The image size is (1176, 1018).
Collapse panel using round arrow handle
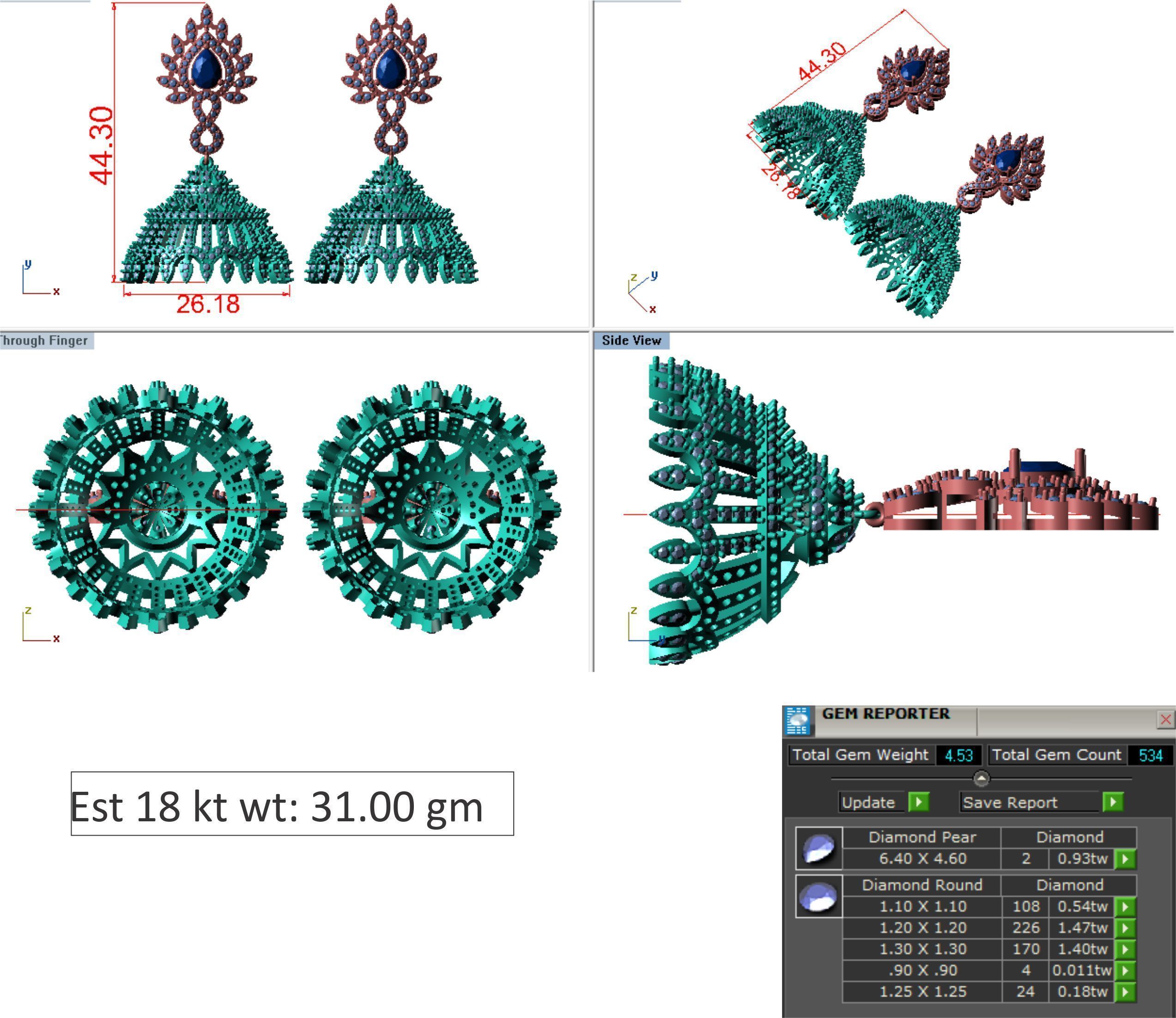point(981,778)
